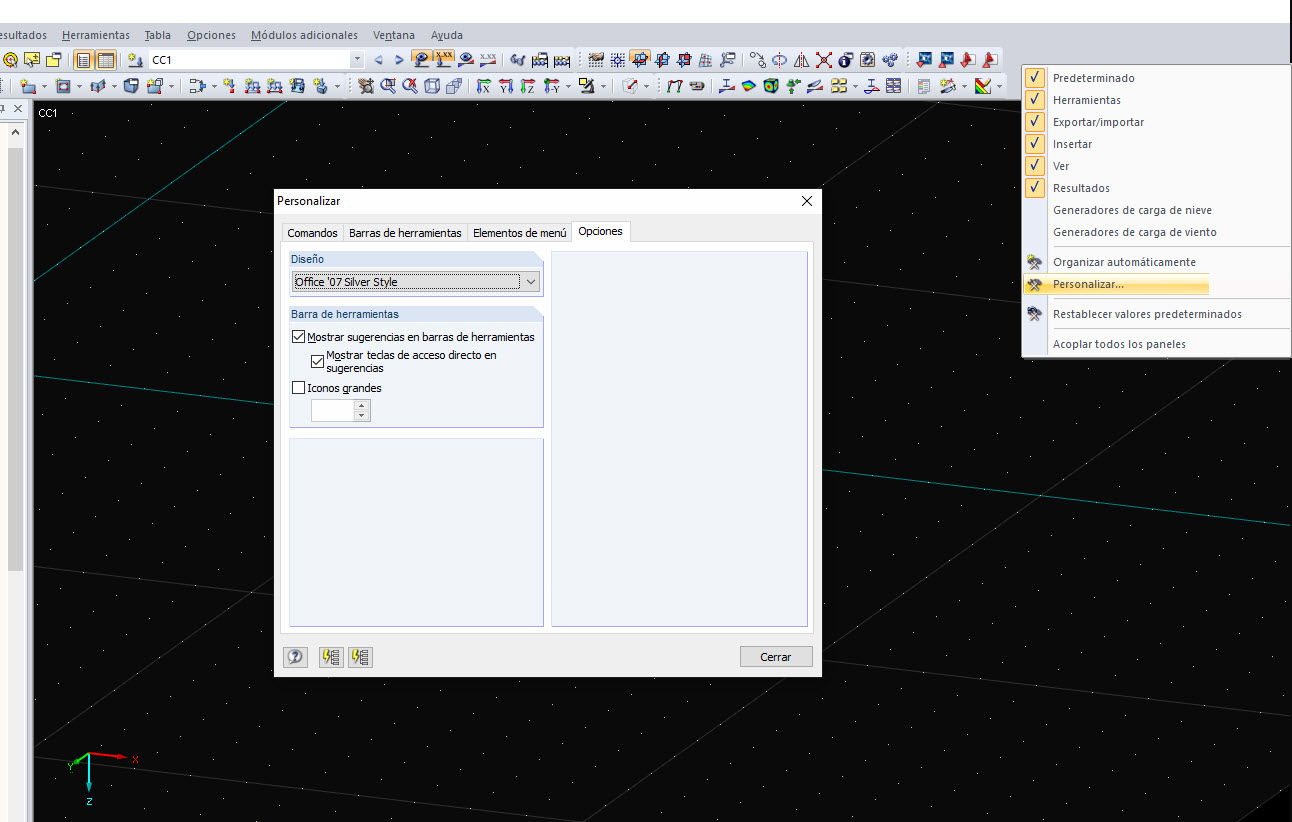This screenshot has height=822, width=1292.
Task: Go to previous load case arrow
Action: 378,60
